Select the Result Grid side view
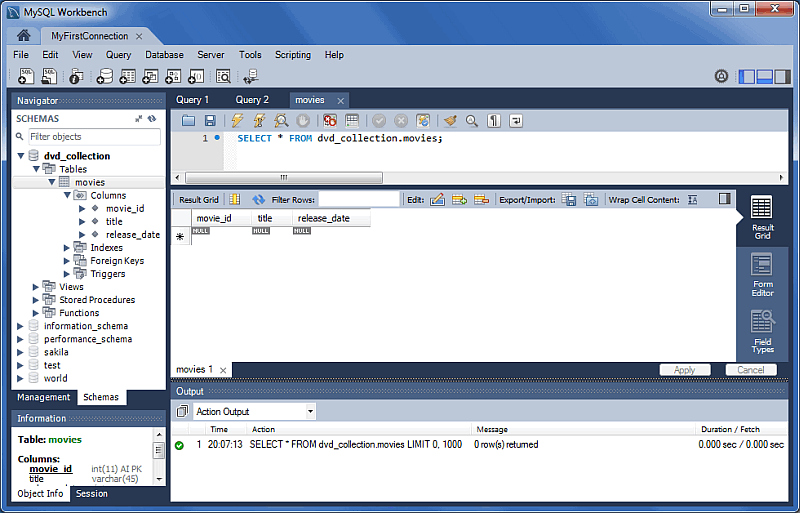800x513 pixels. pyautogui.click(x=762, y=218)
